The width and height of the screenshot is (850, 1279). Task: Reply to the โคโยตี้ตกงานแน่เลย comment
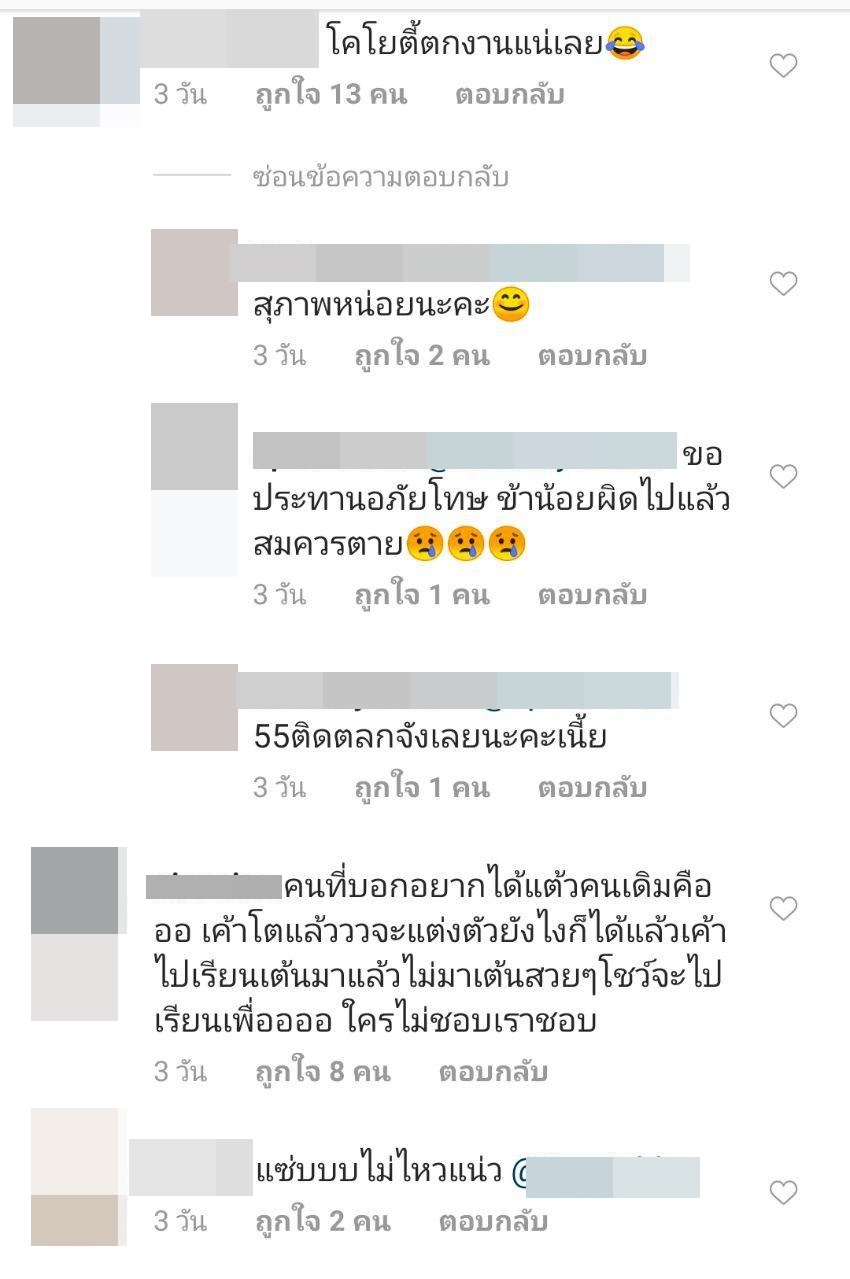click(510, 95)
